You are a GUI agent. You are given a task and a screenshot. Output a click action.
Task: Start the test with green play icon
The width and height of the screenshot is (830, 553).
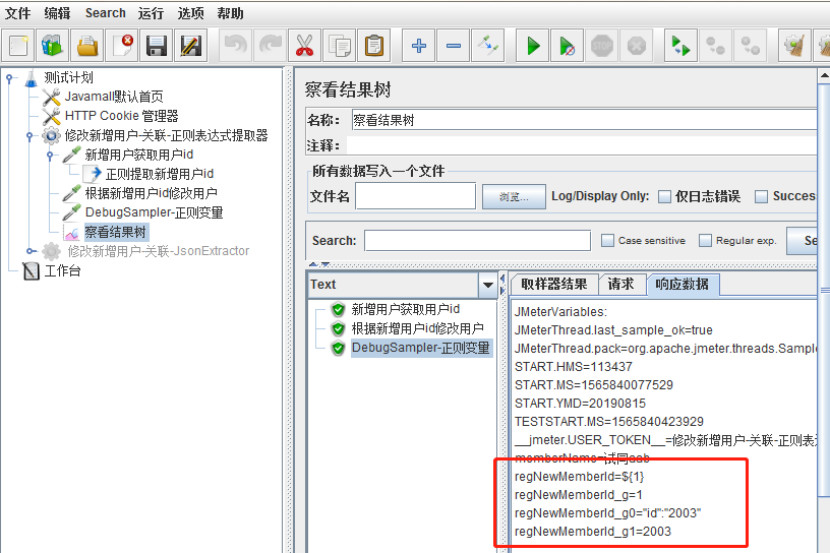[533, 46]
